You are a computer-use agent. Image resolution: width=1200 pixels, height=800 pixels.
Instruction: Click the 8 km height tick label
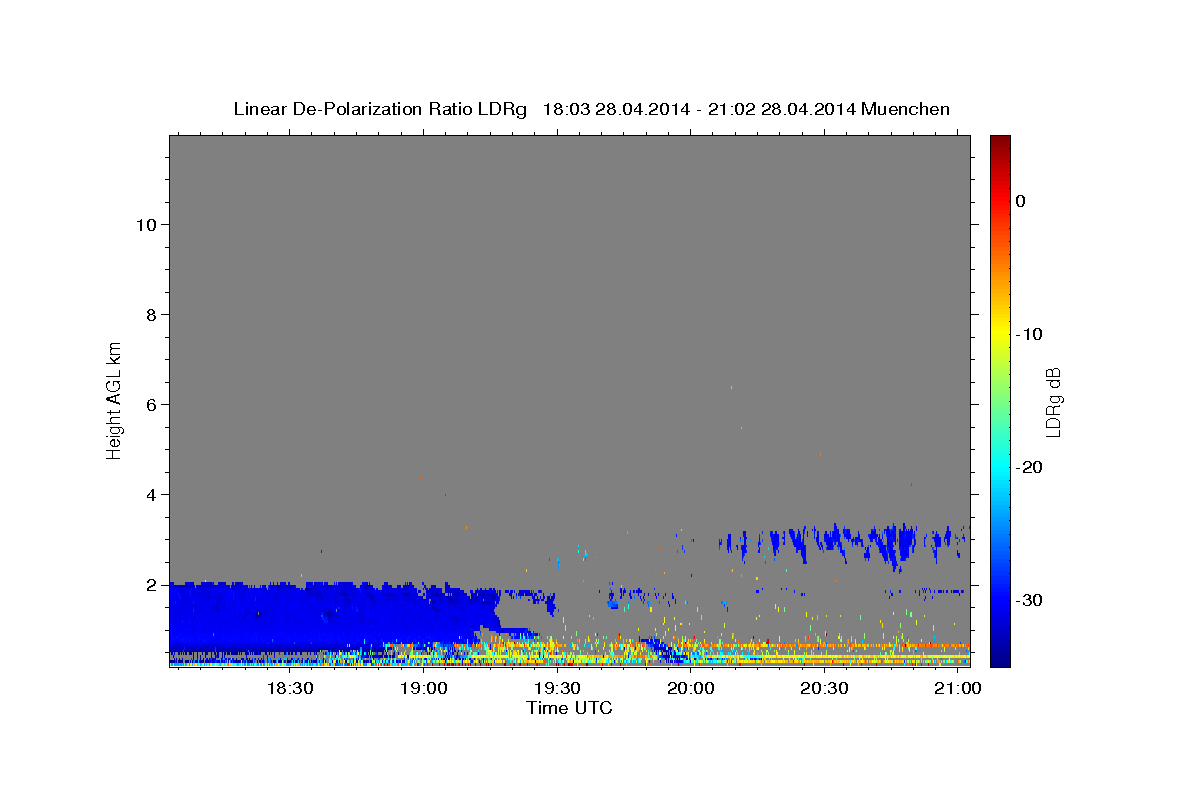[149, 314]
